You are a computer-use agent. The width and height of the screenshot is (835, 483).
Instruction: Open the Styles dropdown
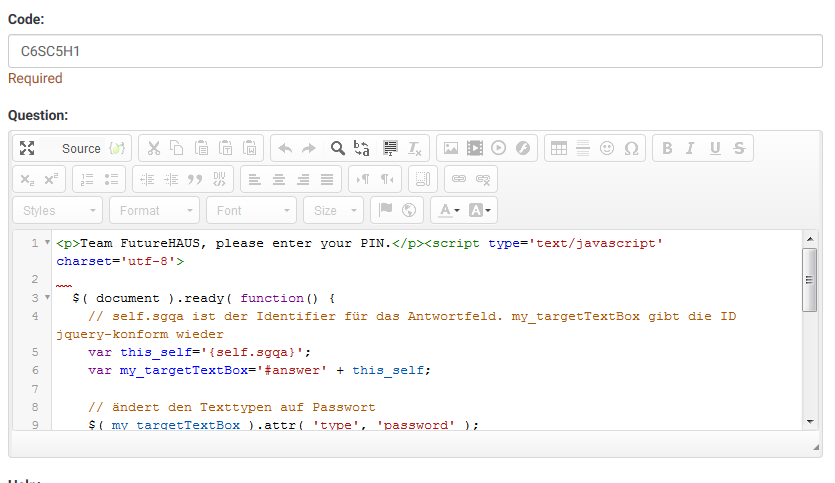(x=57, y=211)
